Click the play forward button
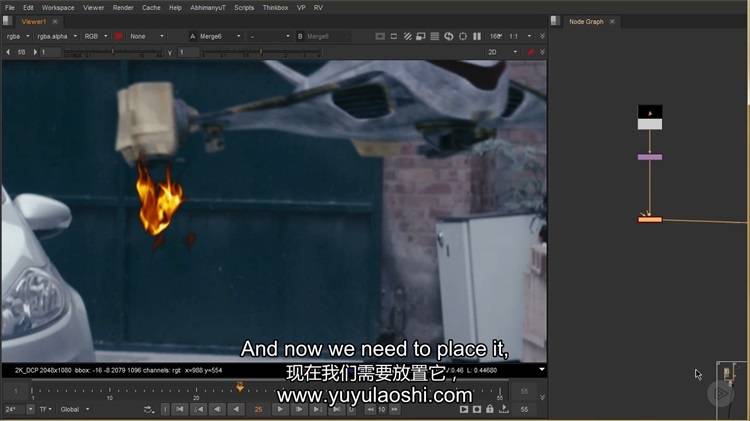750x421 pixels. (278, 409)
